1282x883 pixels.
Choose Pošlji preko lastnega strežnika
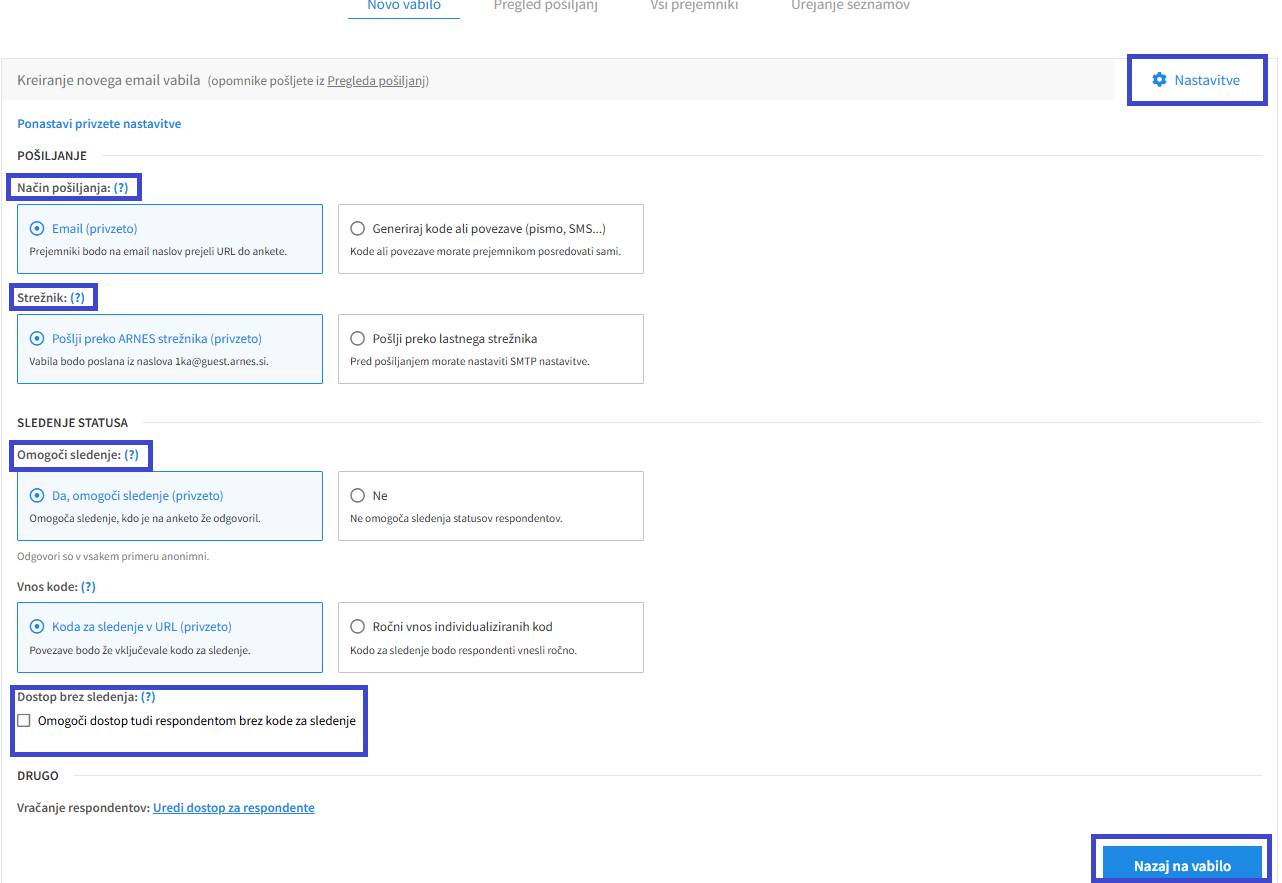click(x=491, y=349)
